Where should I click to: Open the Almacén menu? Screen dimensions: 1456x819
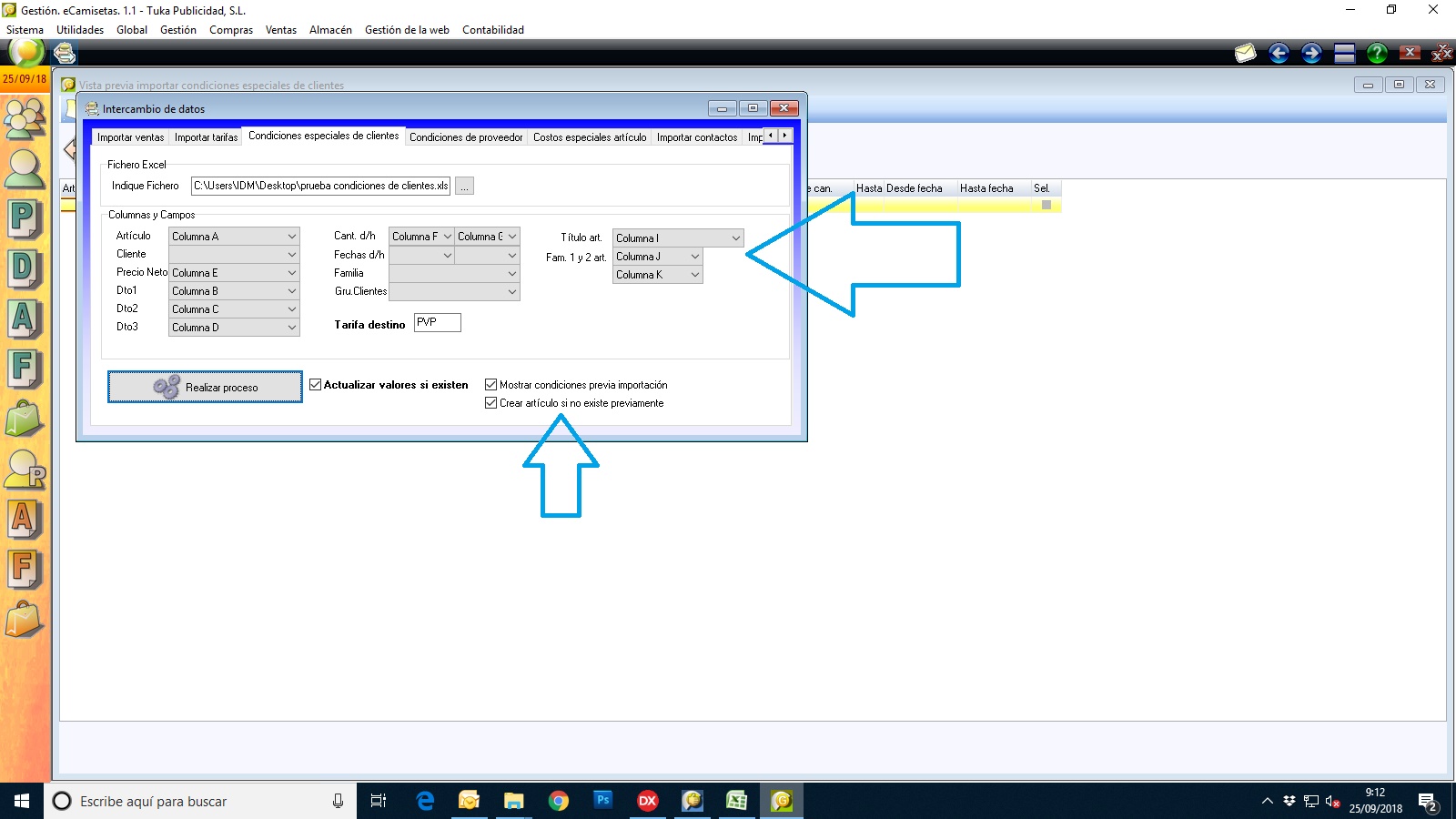(330, 30)
